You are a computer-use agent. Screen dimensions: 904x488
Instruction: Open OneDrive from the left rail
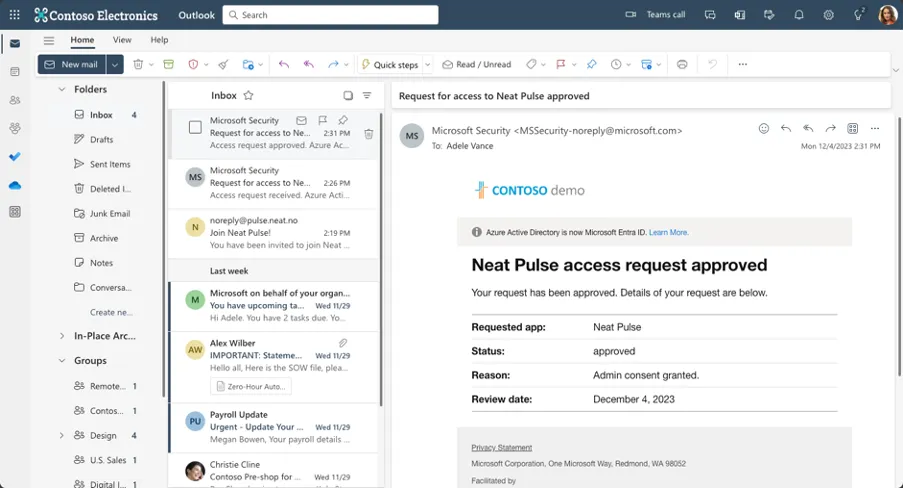(x=15, y=185)
